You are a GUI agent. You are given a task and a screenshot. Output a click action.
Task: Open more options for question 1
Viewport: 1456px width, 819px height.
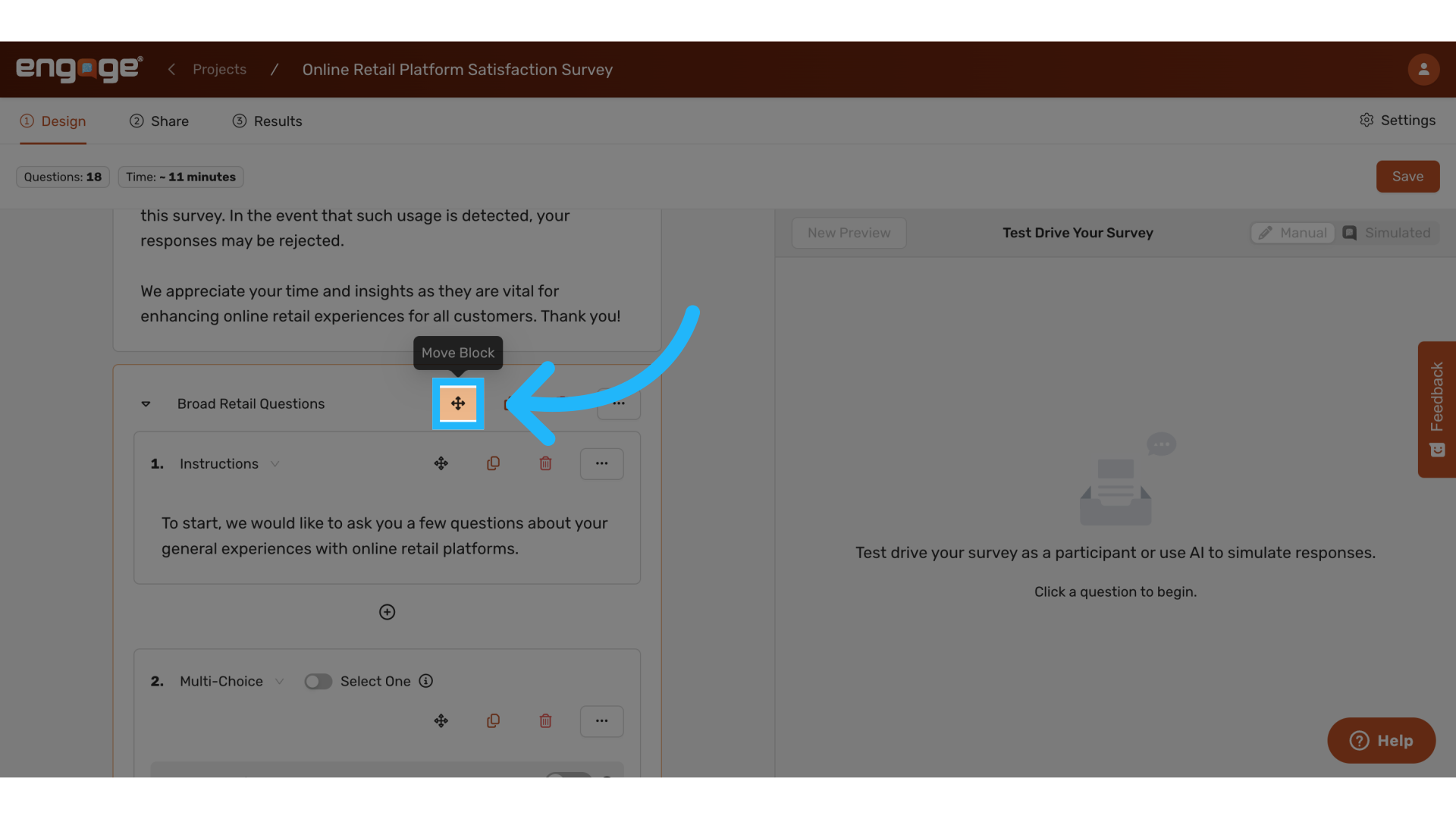click(x=602, y=463)
